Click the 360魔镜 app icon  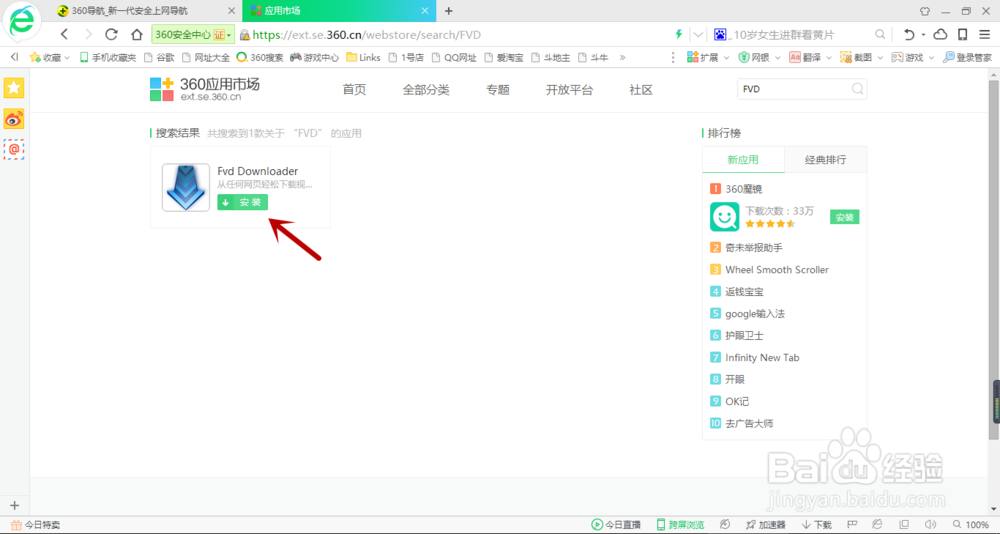(x=724, y=217)
